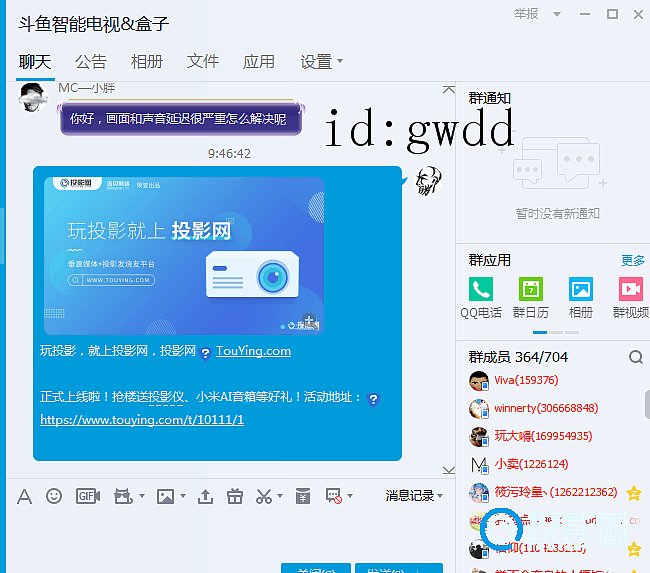The width and height of the screenshot is (650, 573).
Task: Switch to 聊天 tab
Action: [x=35, y=62]
